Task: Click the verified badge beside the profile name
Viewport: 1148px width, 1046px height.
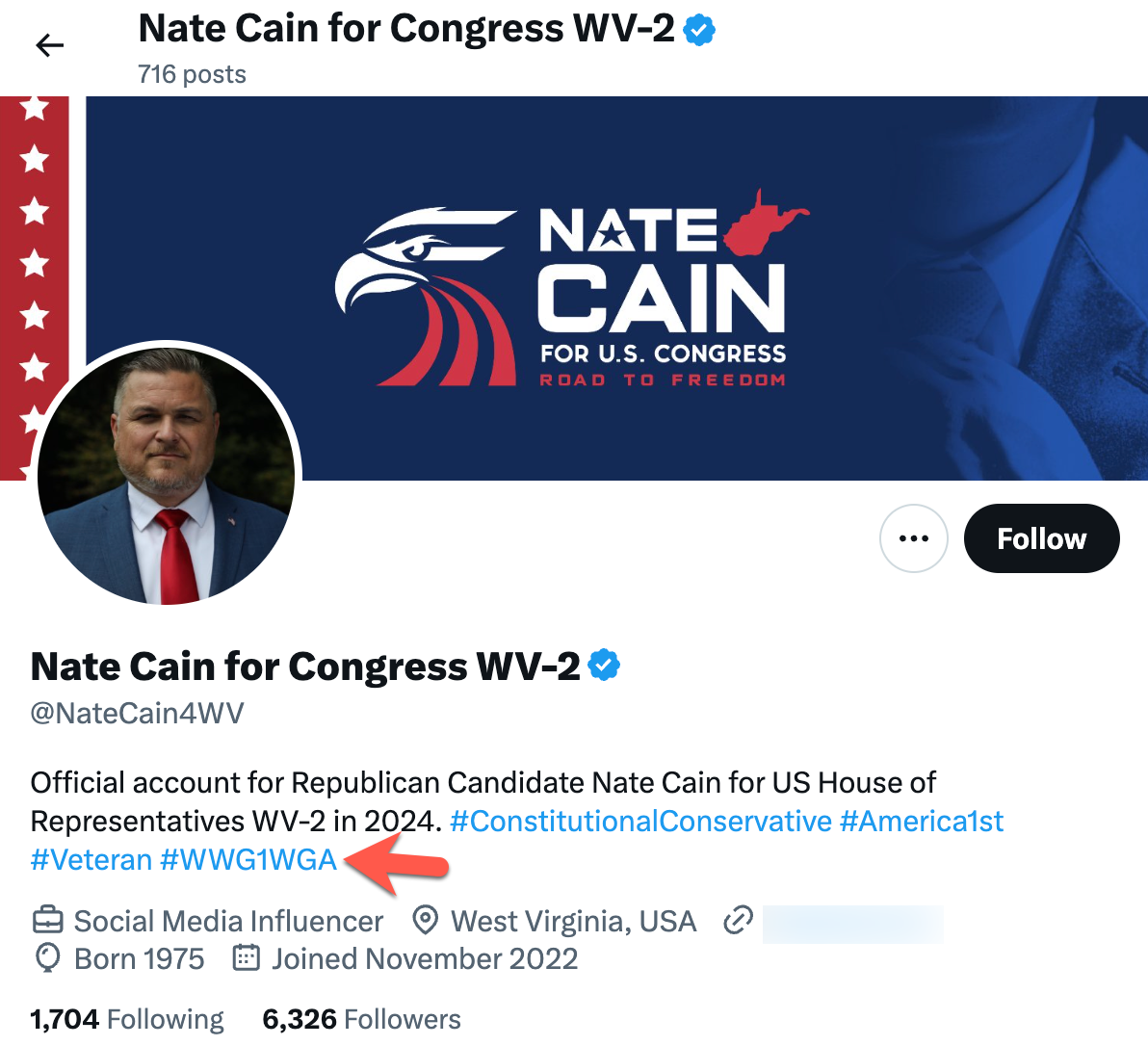Action: (604, 666)
